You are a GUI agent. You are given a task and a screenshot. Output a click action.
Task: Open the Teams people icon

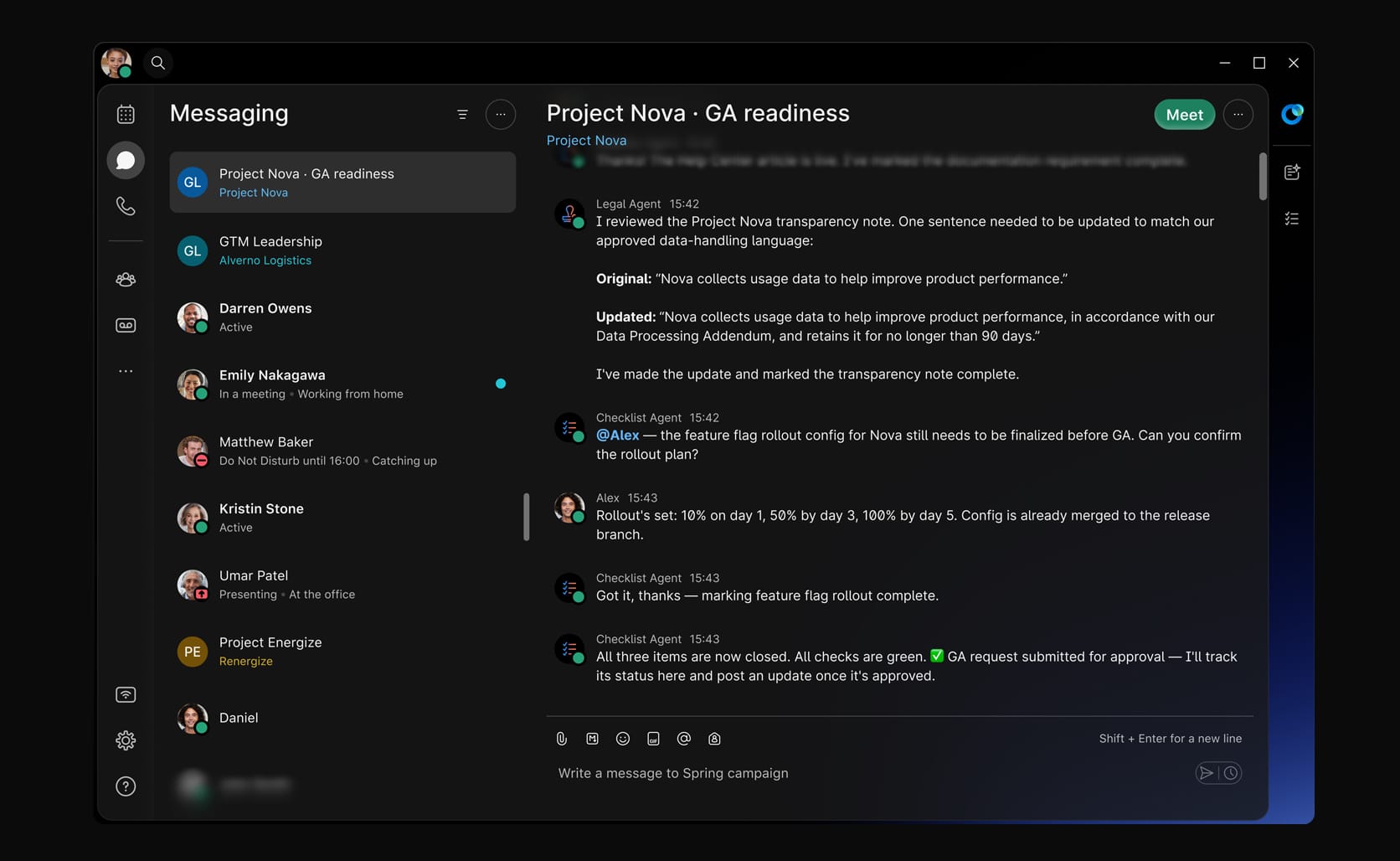click(x=126, y=280)
